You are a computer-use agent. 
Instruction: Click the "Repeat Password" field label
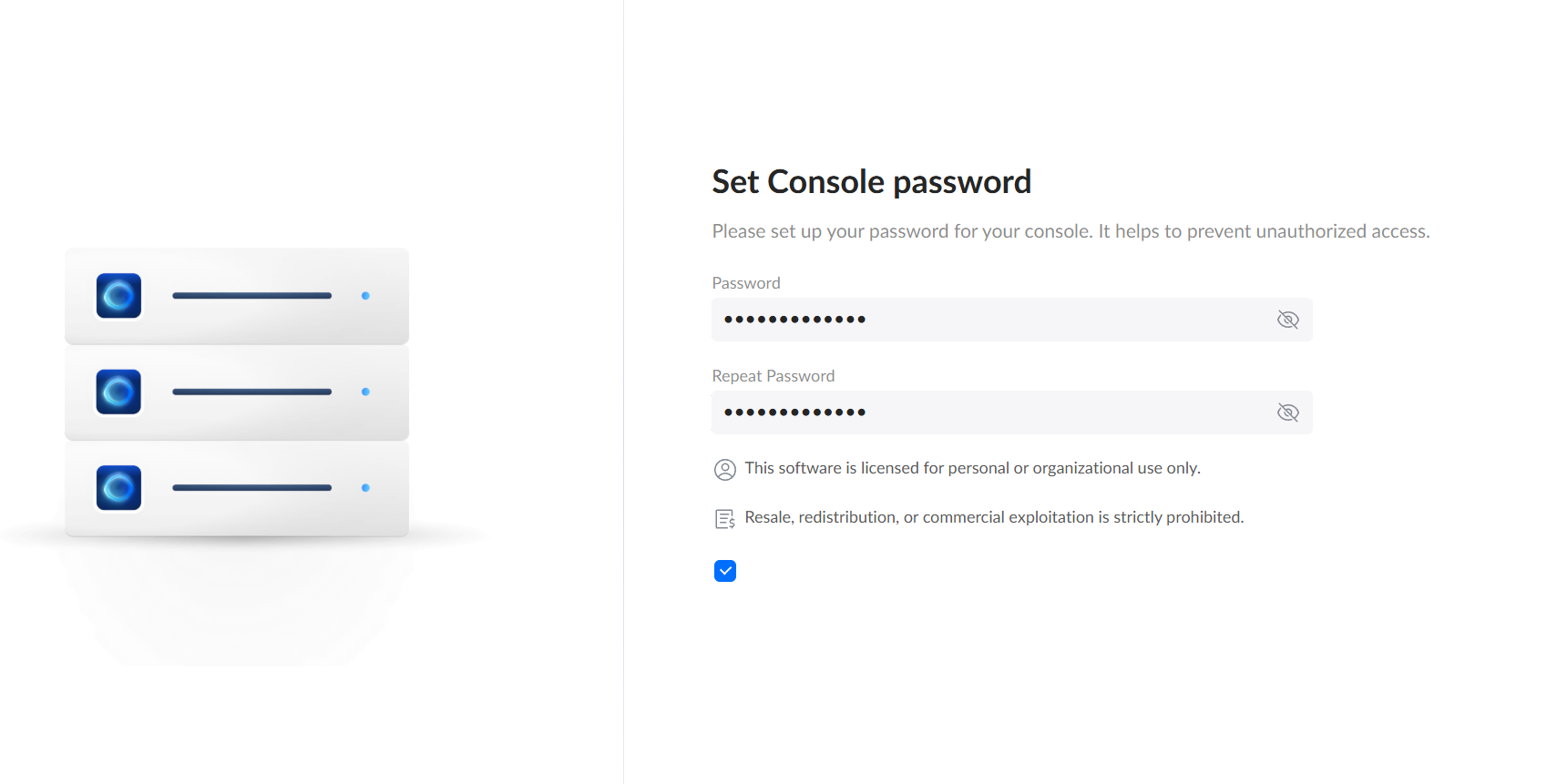pos(773,376)
